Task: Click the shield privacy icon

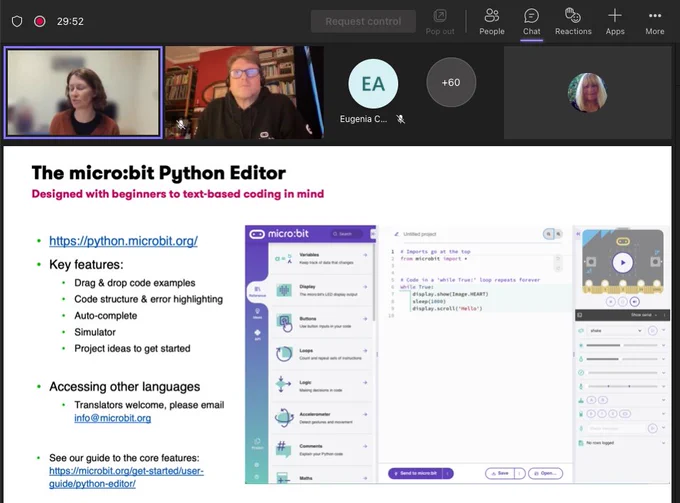Action: point(17,21)
